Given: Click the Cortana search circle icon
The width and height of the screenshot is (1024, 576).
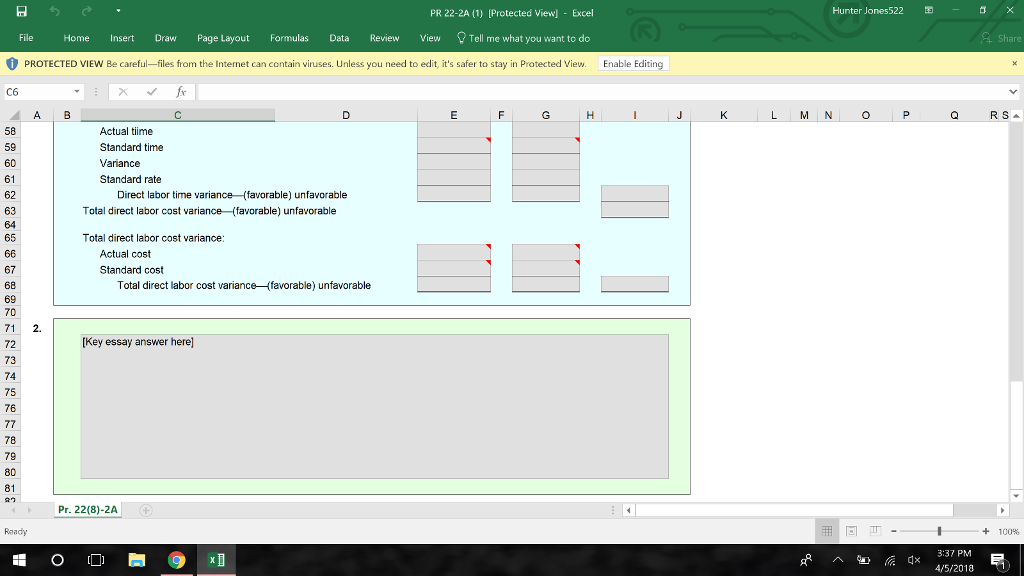Looking at the screenshot, I should 57,560.
